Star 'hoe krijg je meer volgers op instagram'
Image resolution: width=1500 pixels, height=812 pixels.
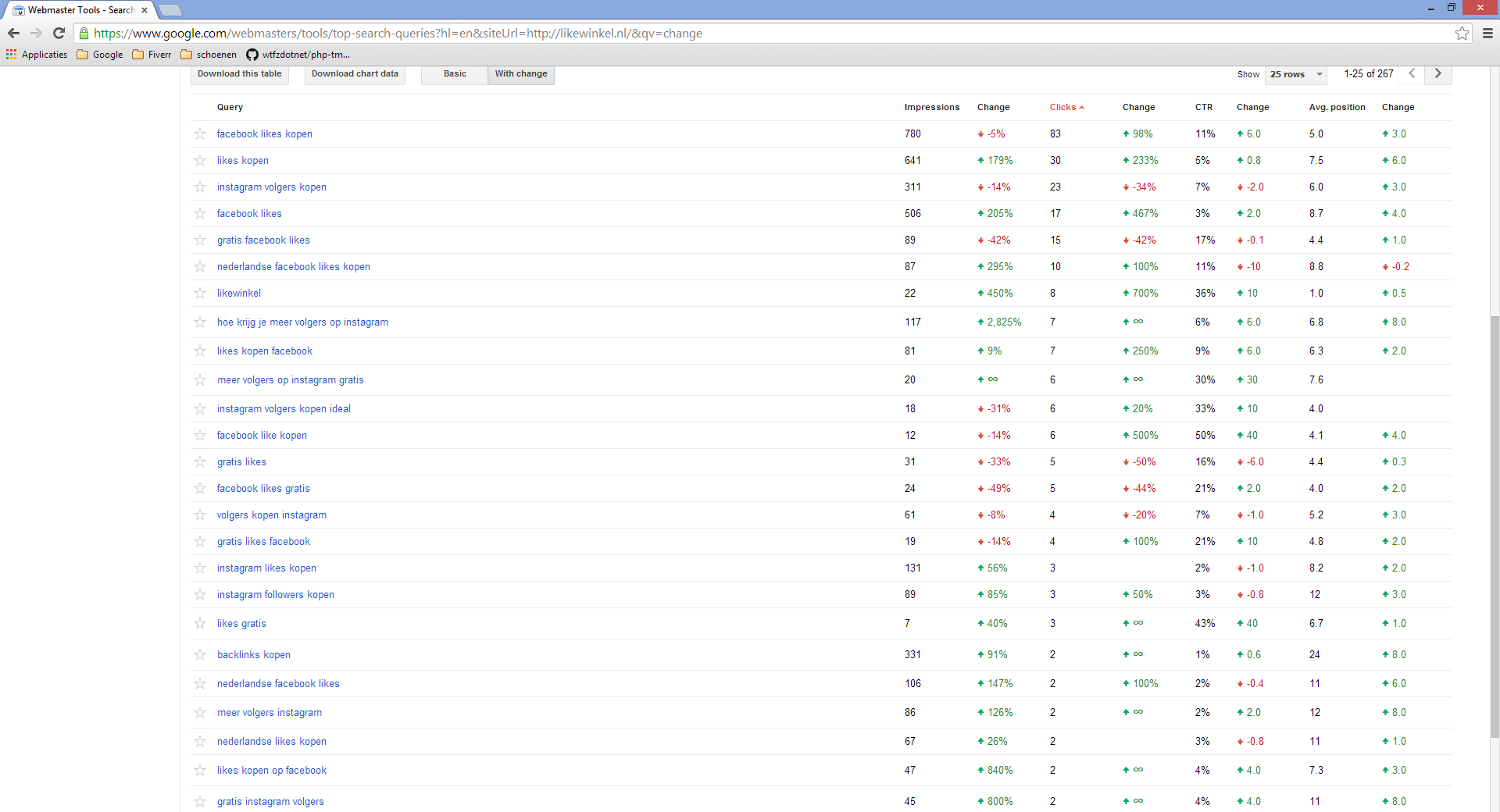coord(200,322)
